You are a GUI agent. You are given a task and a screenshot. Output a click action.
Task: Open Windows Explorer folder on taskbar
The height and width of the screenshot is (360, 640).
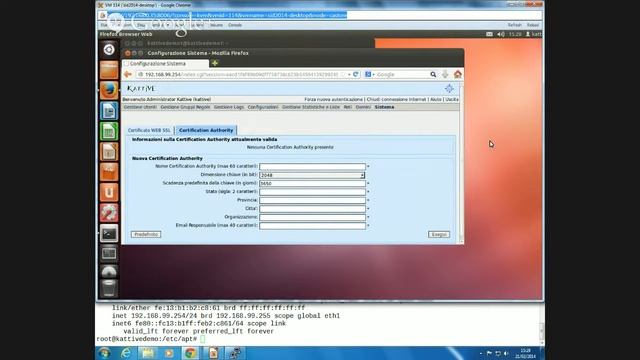coord(147,353)
